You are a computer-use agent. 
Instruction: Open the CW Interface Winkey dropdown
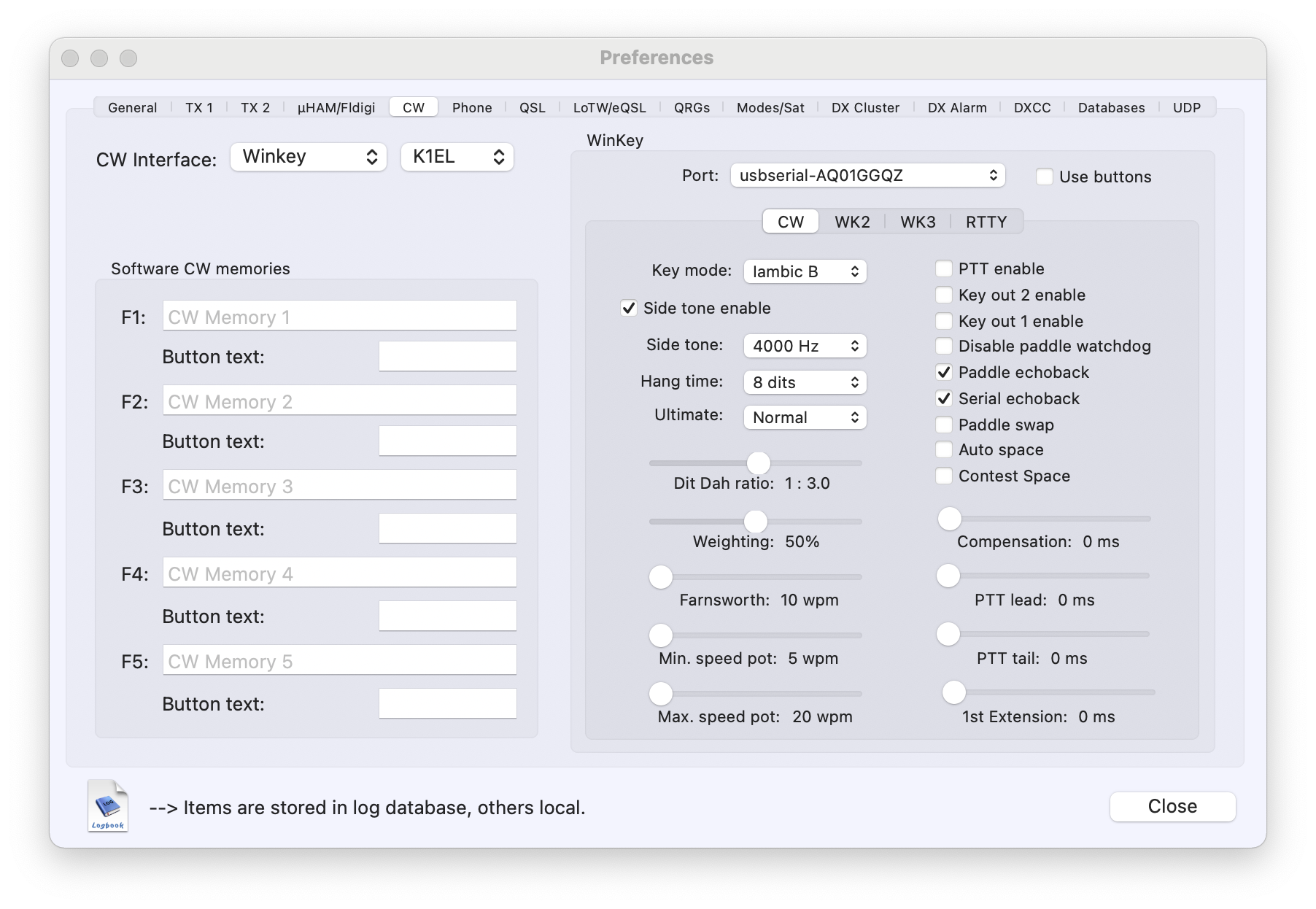point(309,157)
